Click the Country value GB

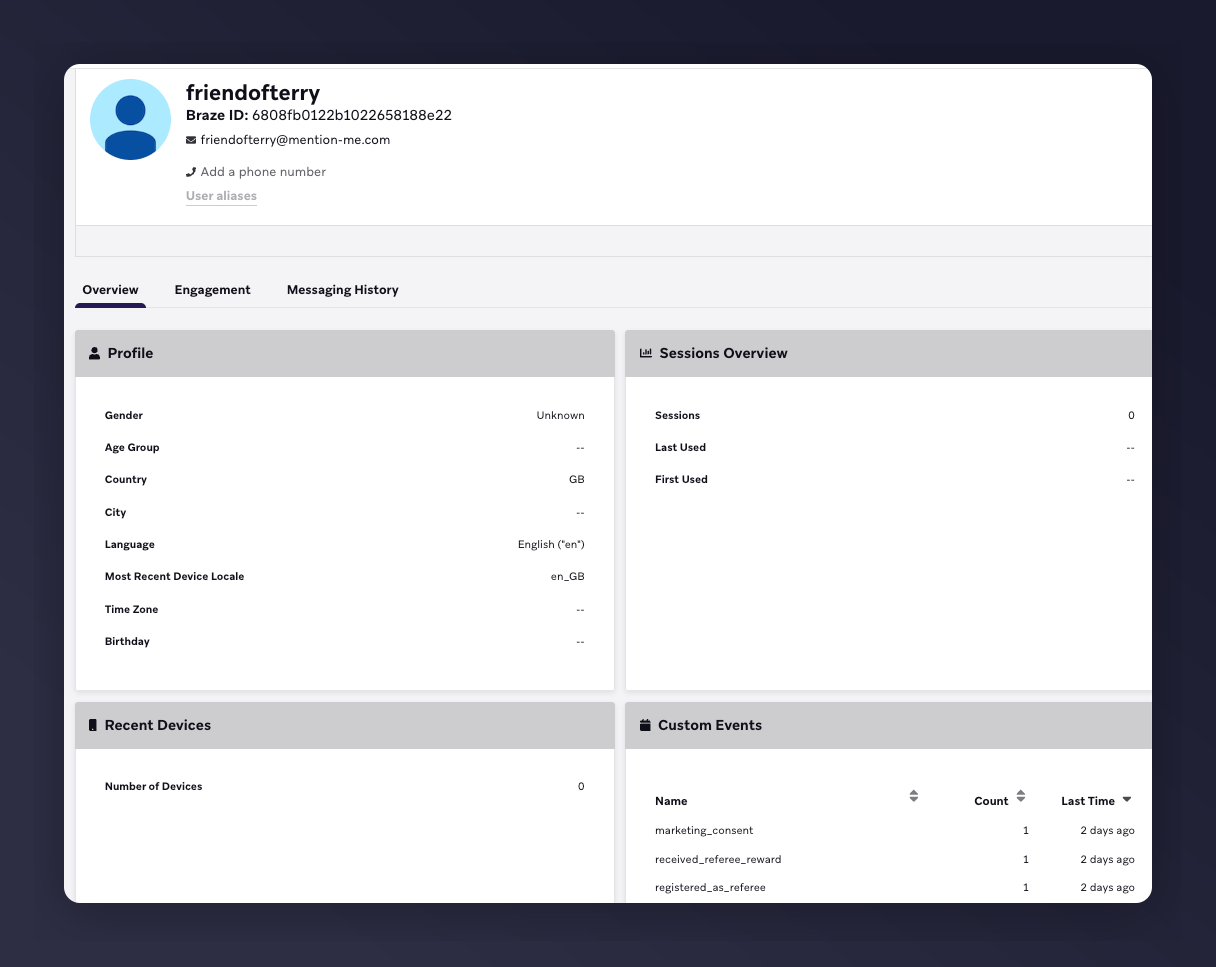tap(577, 480)
